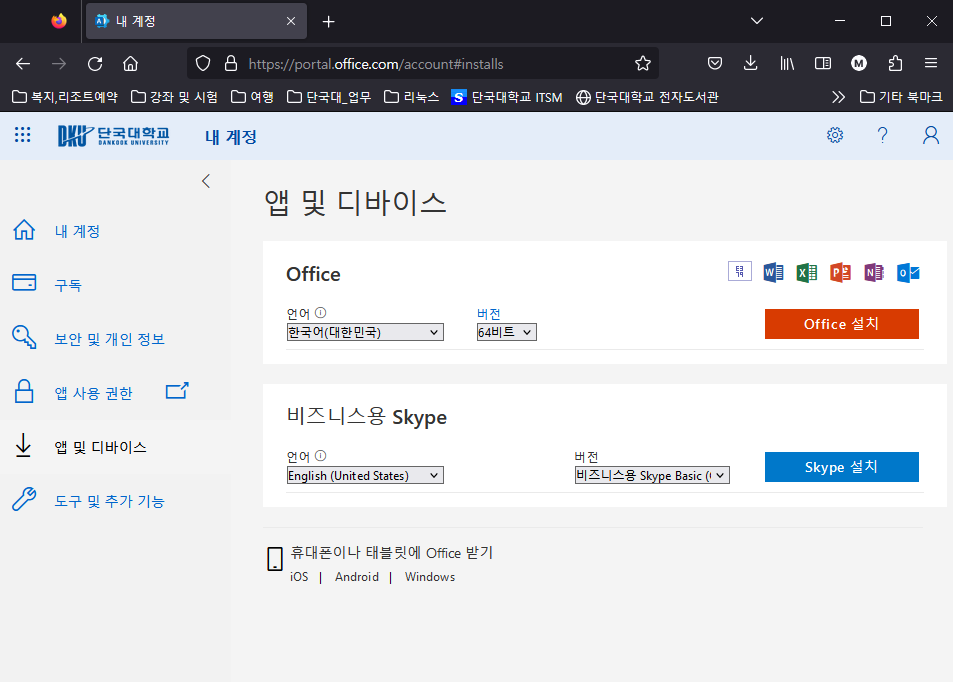The image size is (953, 682).
Task: Click the card icon beside 구독
Action: point(24,283)
